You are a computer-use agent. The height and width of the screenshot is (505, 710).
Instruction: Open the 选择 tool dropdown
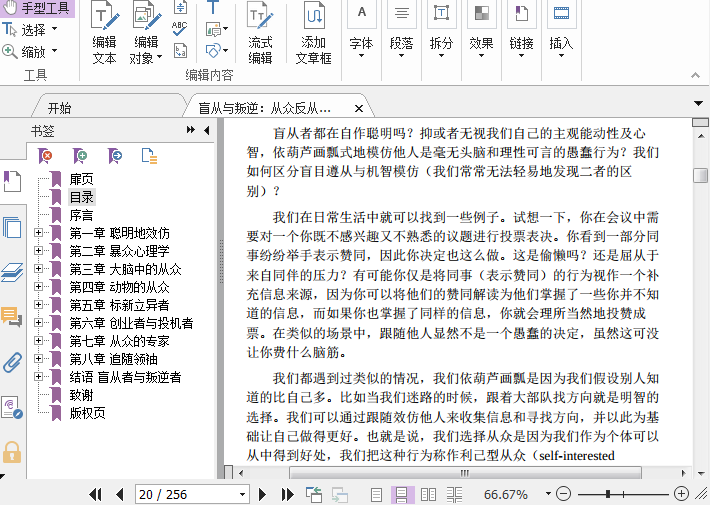point(54,29)
